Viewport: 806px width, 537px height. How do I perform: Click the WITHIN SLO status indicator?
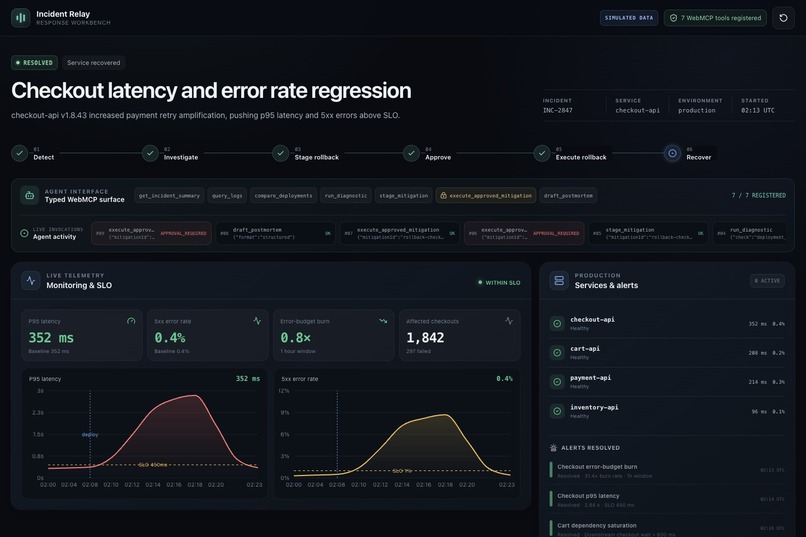[499, 283]
